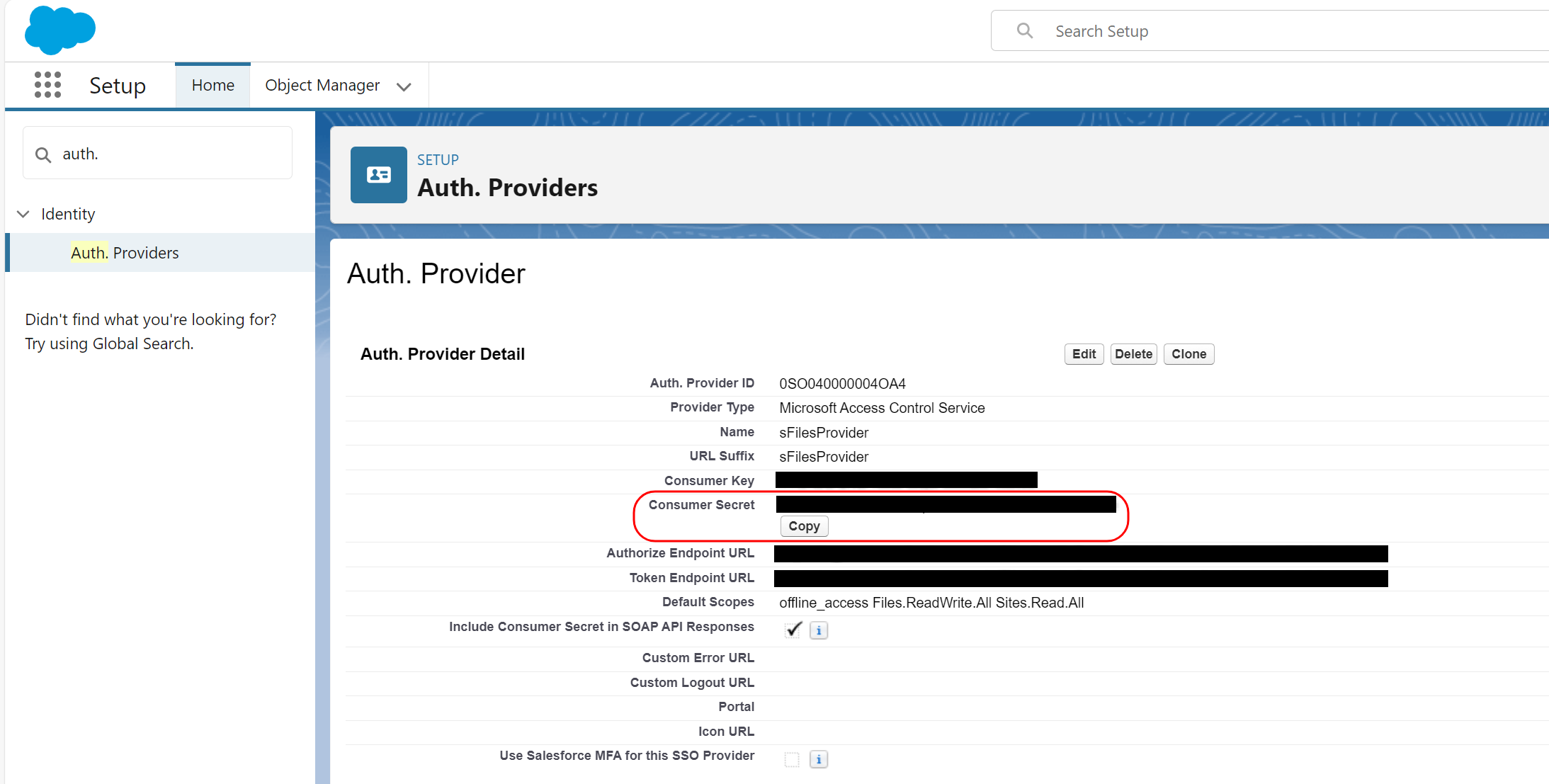Click the Microsoft Access Control Service value
This screenshot has height=784, width=1549.
pyautogui.click(x=882, y=408)
